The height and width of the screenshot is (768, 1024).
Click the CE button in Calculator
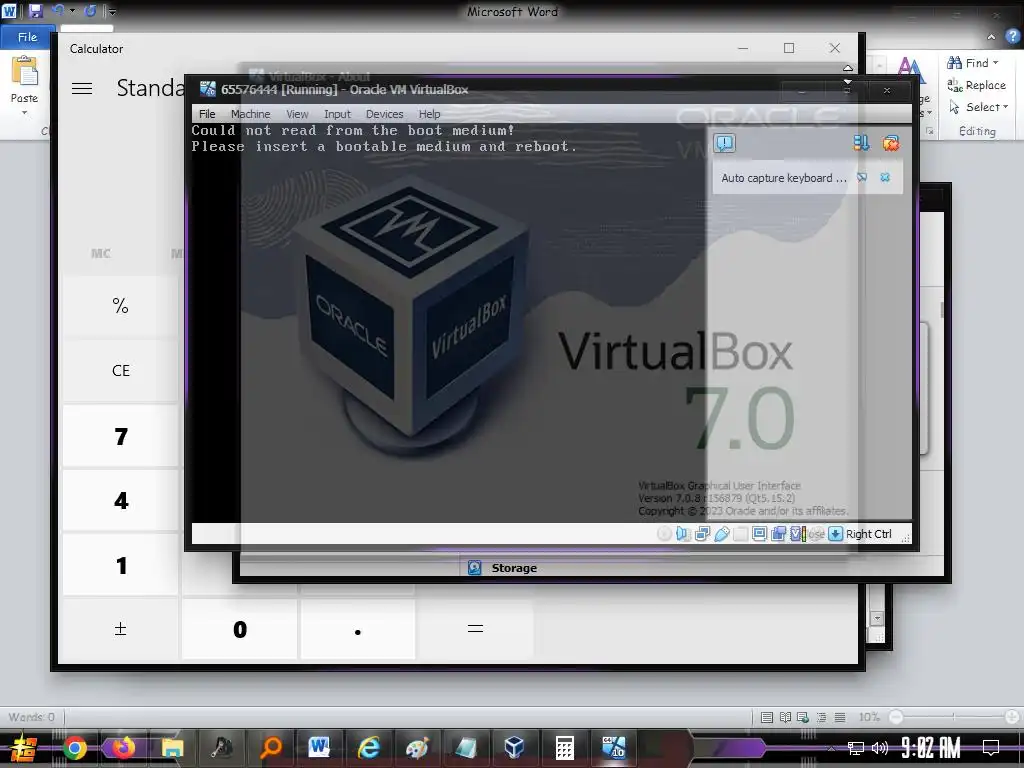121,370
